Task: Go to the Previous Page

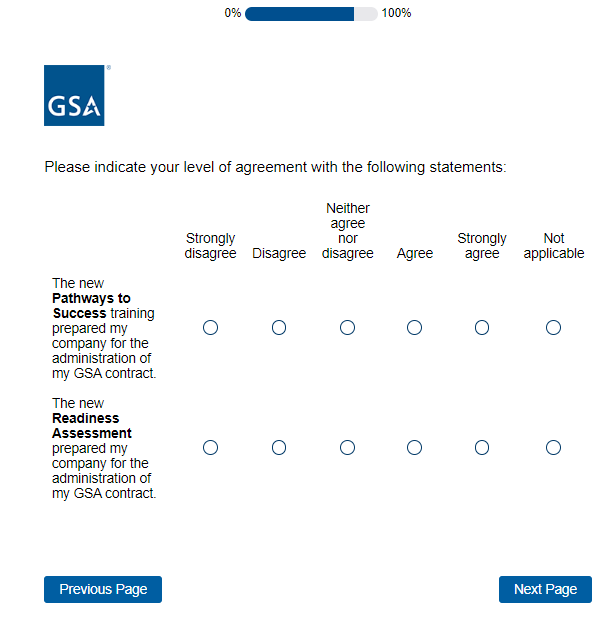Action: click(x=103, y=590)
